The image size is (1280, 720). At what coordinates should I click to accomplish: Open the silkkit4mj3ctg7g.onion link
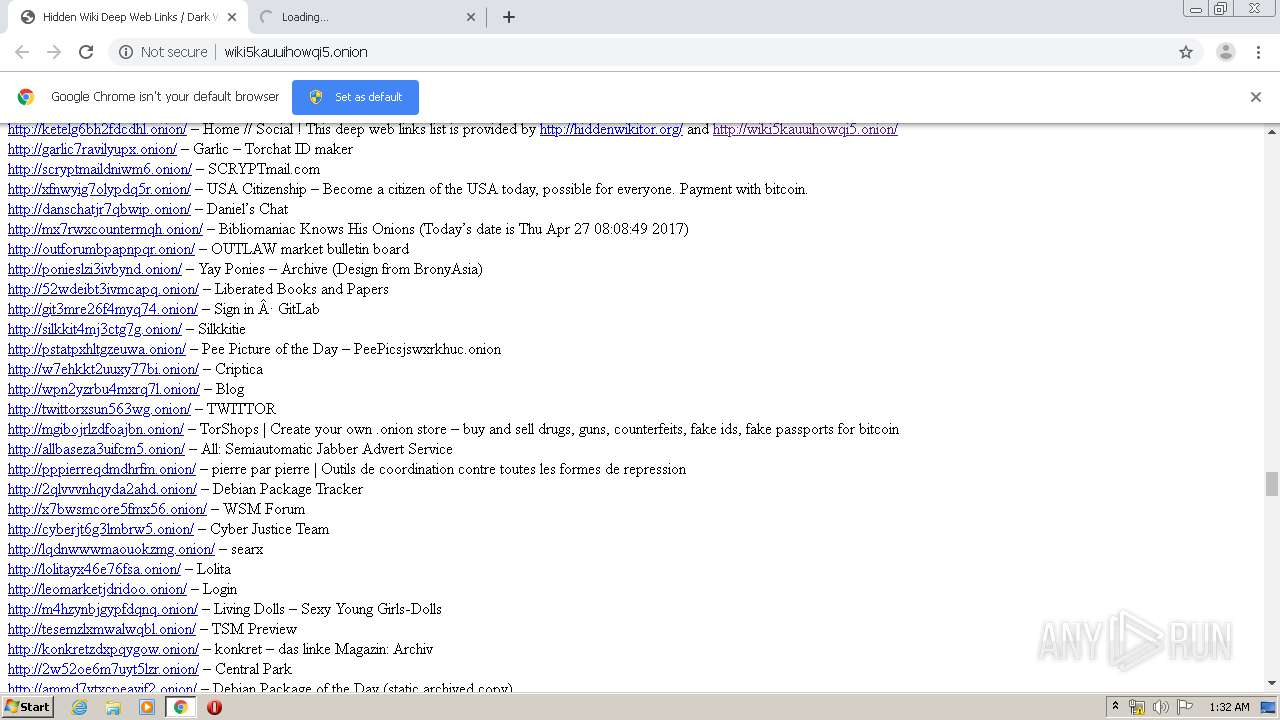[x=95, y=329]
